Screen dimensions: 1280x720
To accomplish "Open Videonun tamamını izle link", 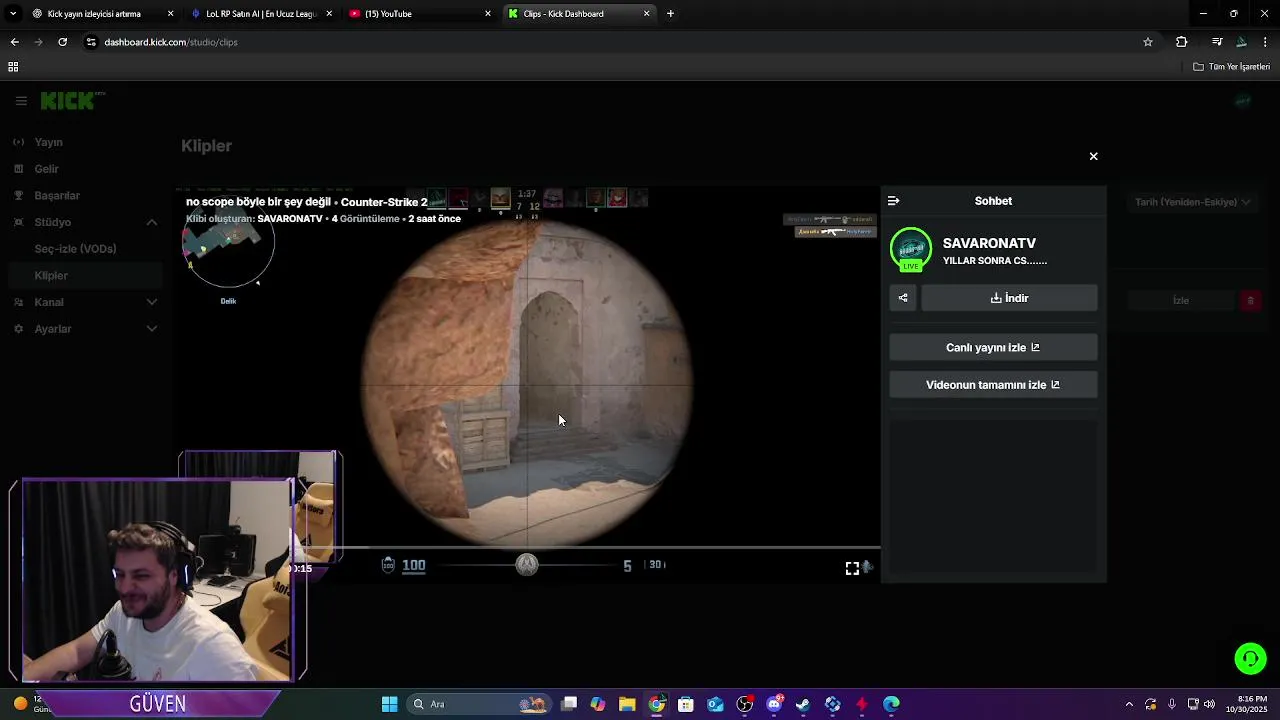I will click(993, 385).
